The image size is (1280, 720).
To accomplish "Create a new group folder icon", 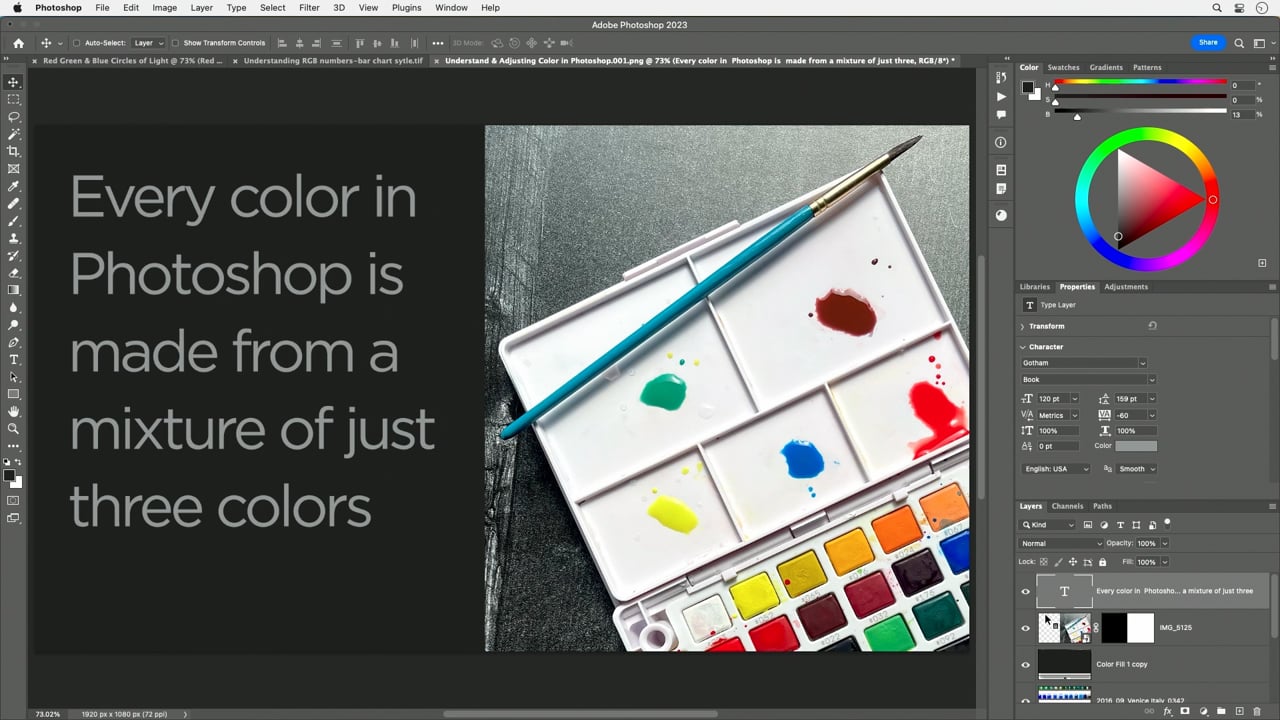I will 1221,711.
